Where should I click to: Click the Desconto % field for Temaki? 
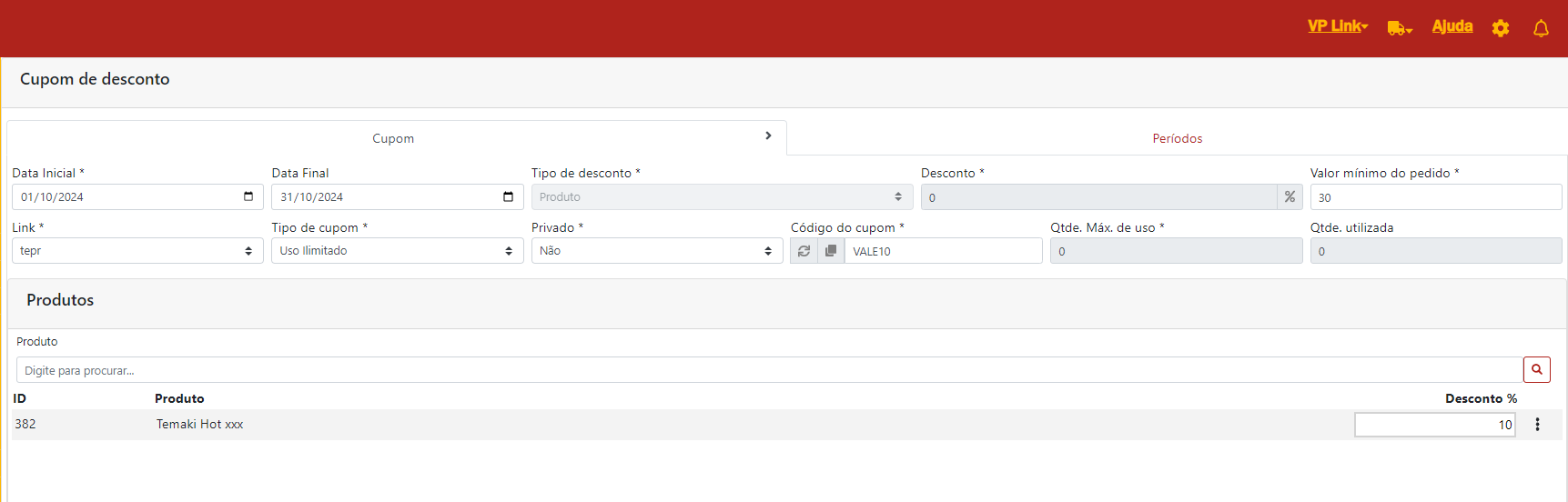[1434, 425]
